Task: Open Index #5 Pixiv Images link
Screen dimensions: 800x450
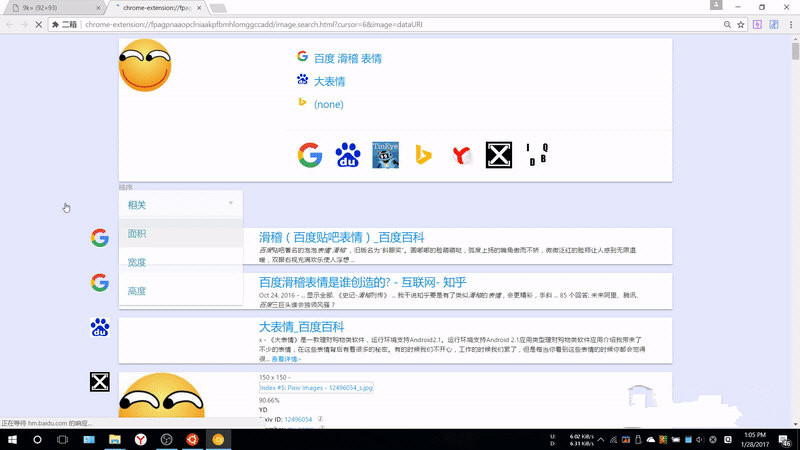Action: [316, 388]
